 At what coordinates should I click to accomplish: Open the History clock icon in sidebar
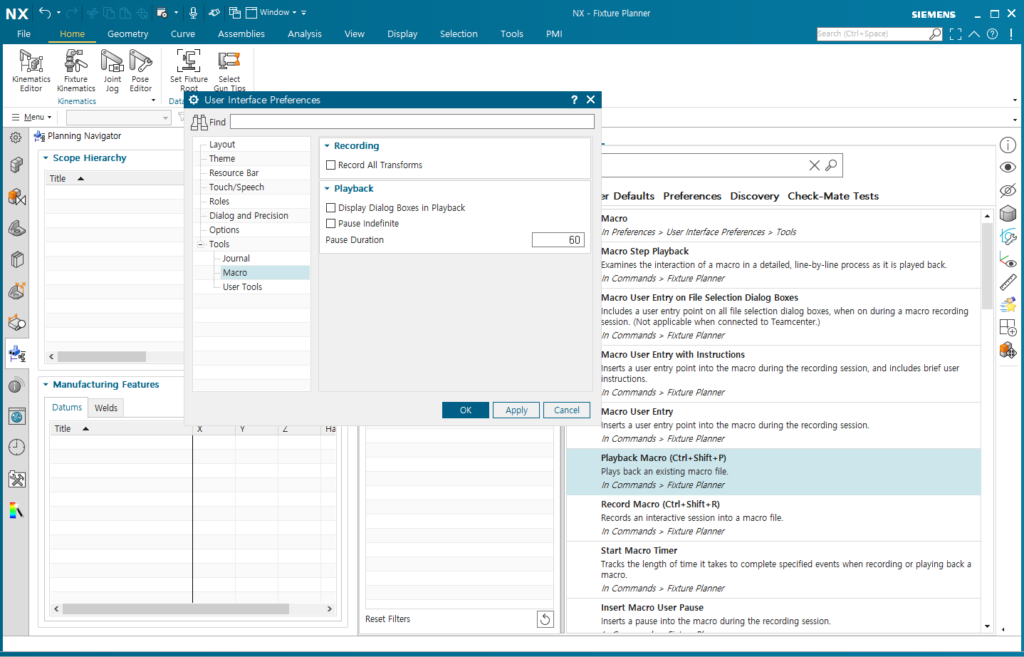coord(17,447)
